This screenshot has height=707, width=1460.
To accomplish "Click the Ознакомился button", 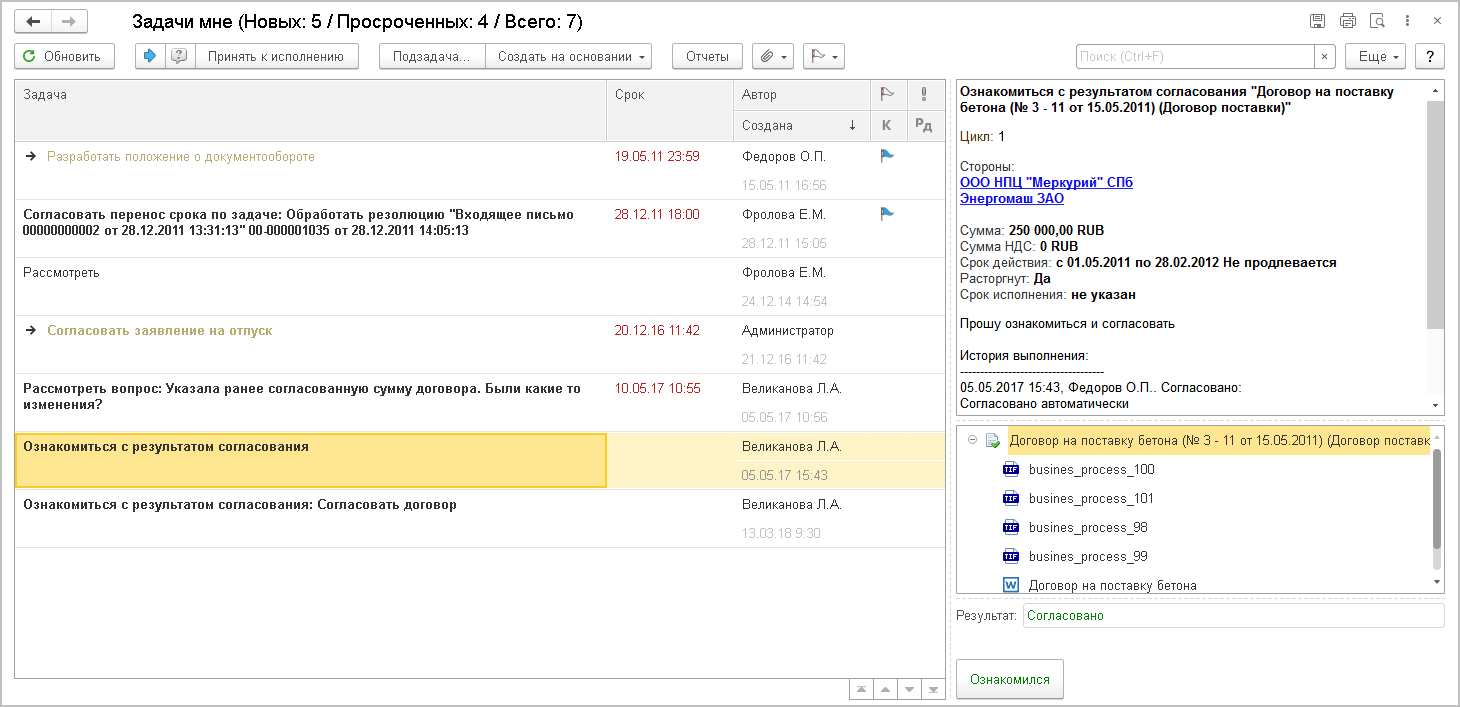I will pos(1010,679).
